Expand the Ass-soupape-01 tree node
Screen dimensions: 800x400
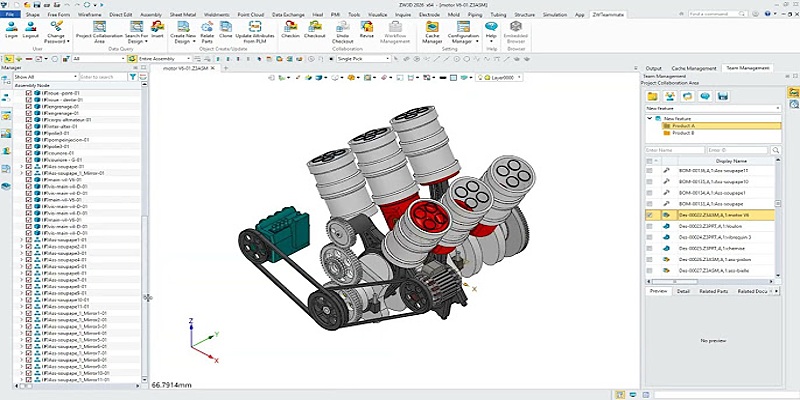[21, 166]
